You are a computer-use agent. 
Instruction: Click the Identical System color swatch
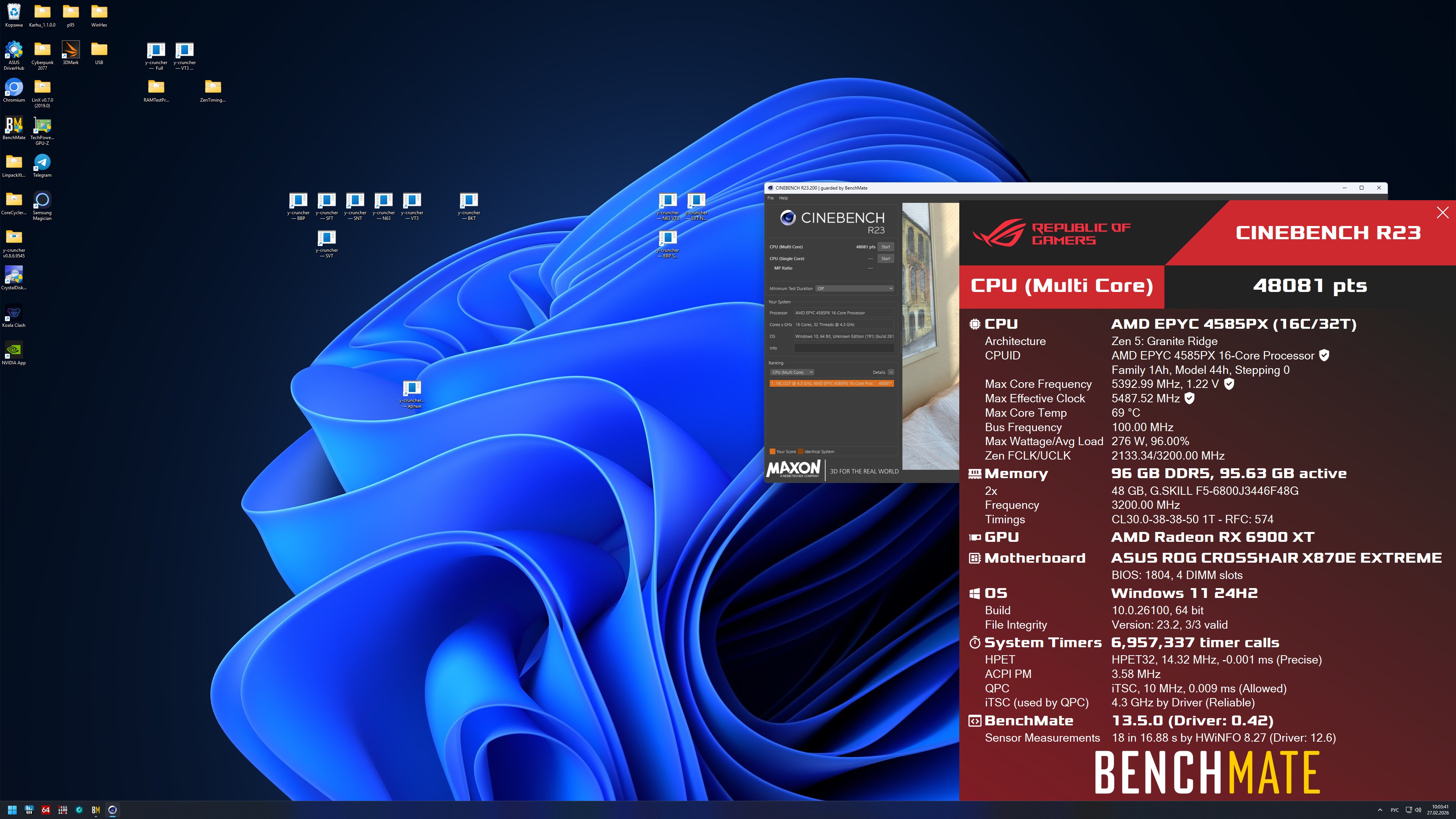pos(800,452)
